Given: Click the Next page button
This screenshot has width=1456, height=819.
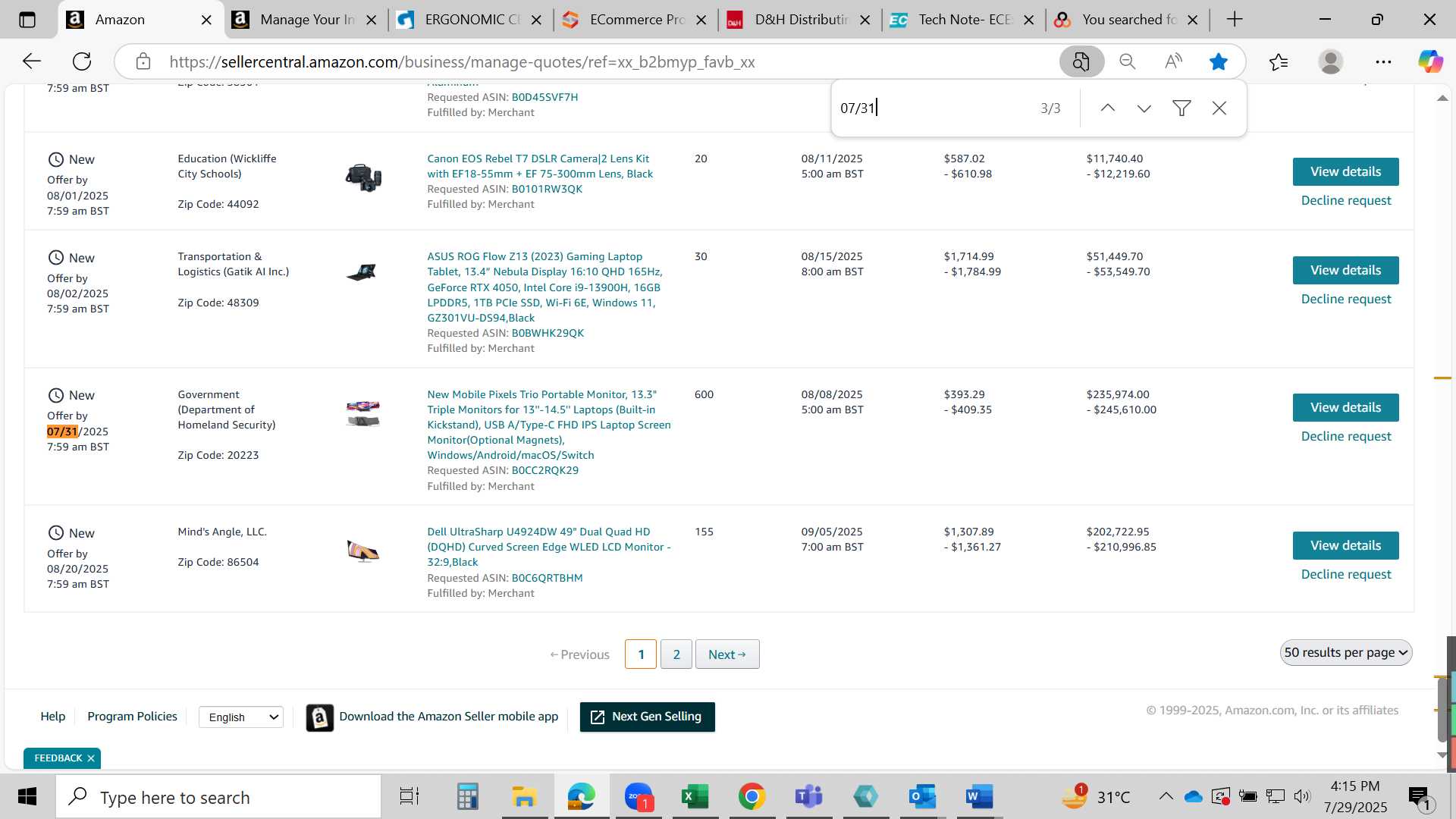Looking at the screenshot, I should pyautogui.click(x=727, y=654).
